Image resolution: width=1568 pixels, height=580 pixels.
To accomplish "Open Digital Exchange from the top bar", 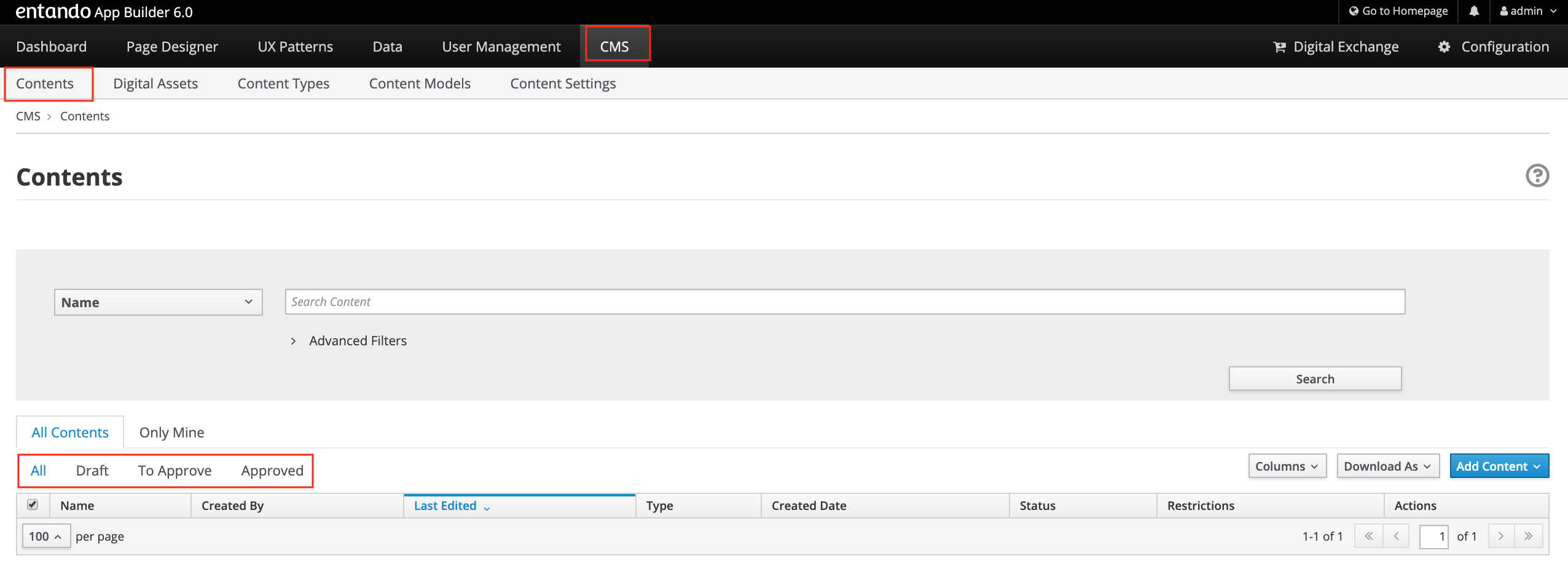I will tap(1336, 47).
